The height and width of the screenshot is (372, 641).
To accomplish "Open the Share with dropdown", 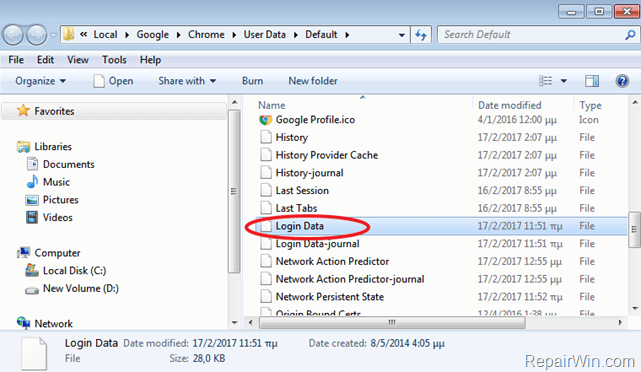I will pos(187,81).
